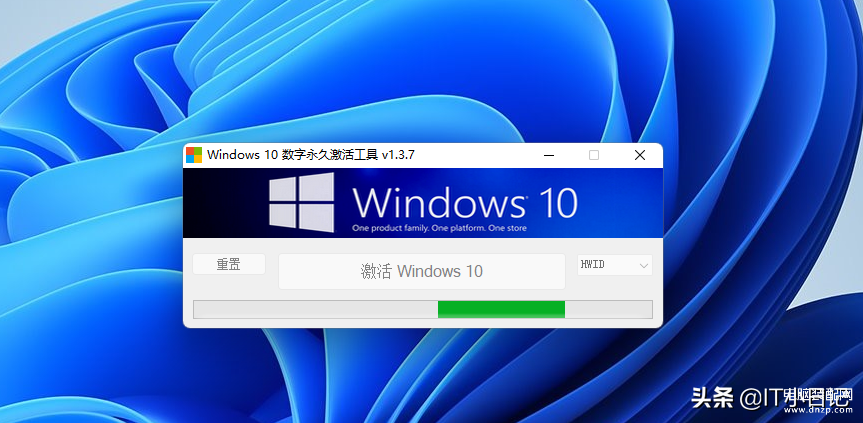This screenshot has width=863, height=423.
Task: Click the 重置 reset button
Action: click(229, 264)
